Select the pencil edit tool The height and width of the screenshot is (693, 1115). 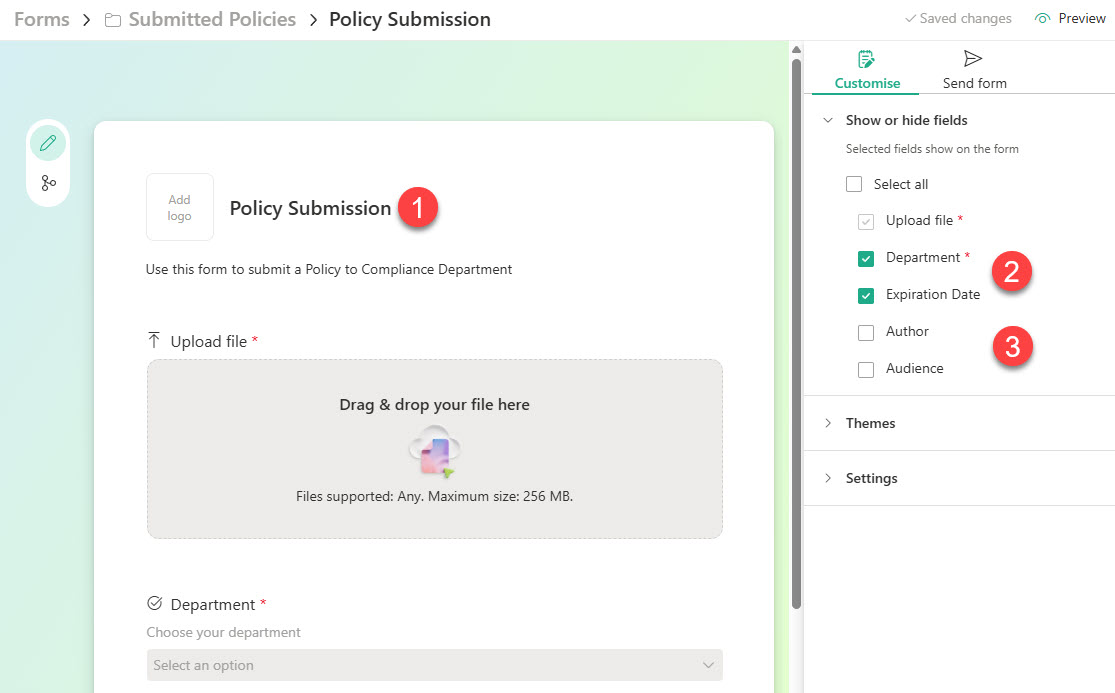point(48,142)
